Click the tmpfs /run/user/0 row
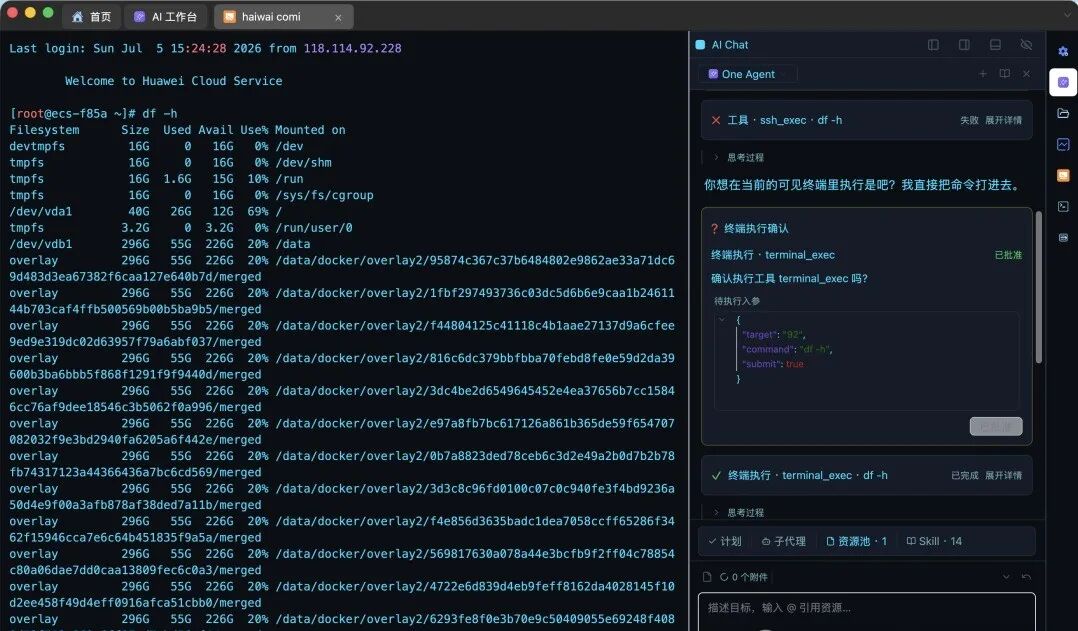1078x631 pixels. click(181, 228)
